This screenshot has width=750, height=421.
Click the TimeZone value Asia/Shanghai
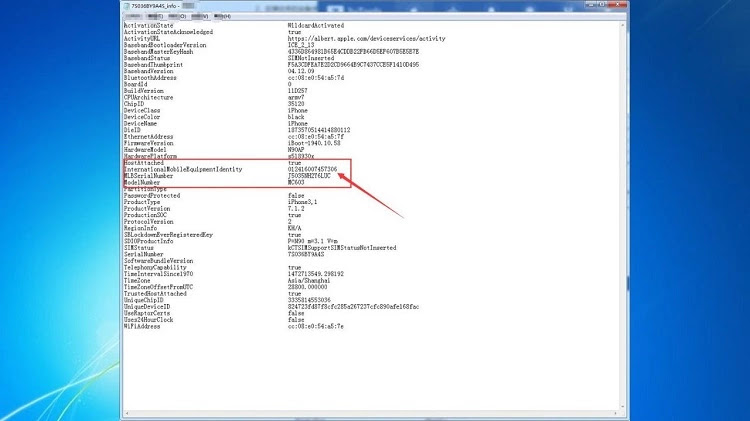click(309, 280)
